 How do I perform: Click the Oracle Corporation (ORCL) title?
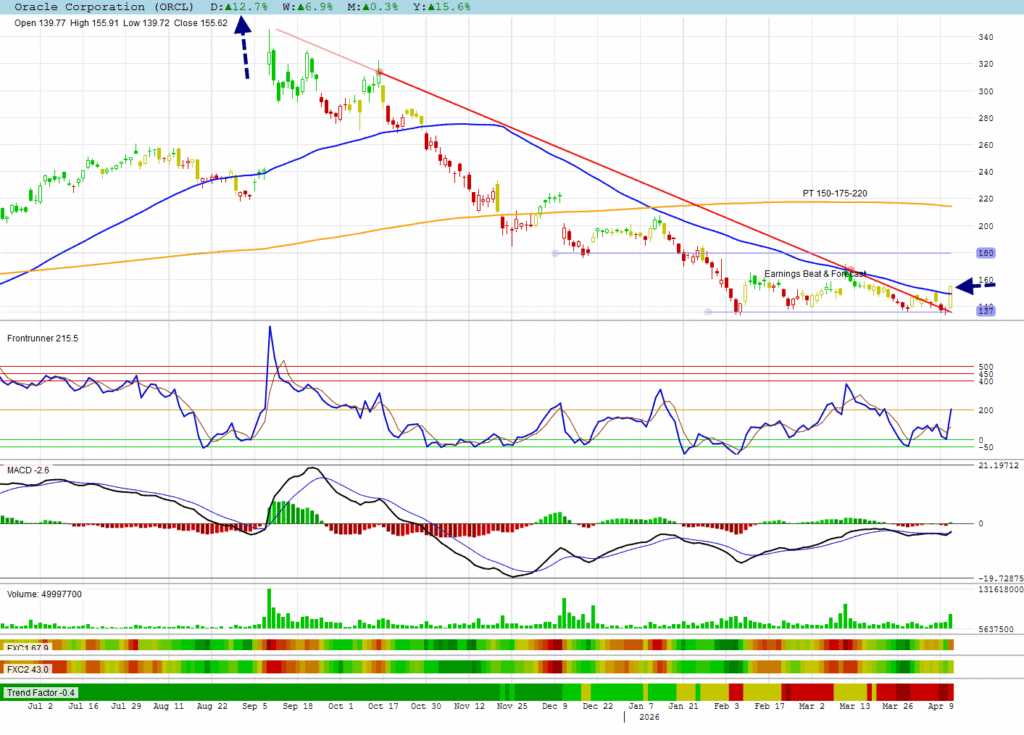tap(98, 7)
